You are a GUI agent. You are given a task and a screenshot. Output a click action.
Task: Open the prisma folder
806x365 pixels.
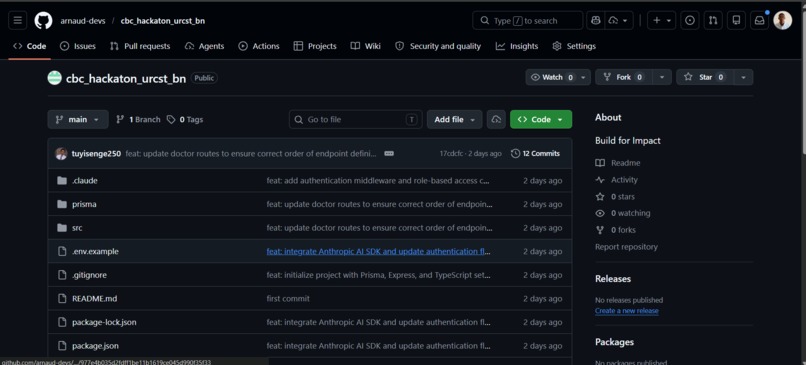point(84,204)
